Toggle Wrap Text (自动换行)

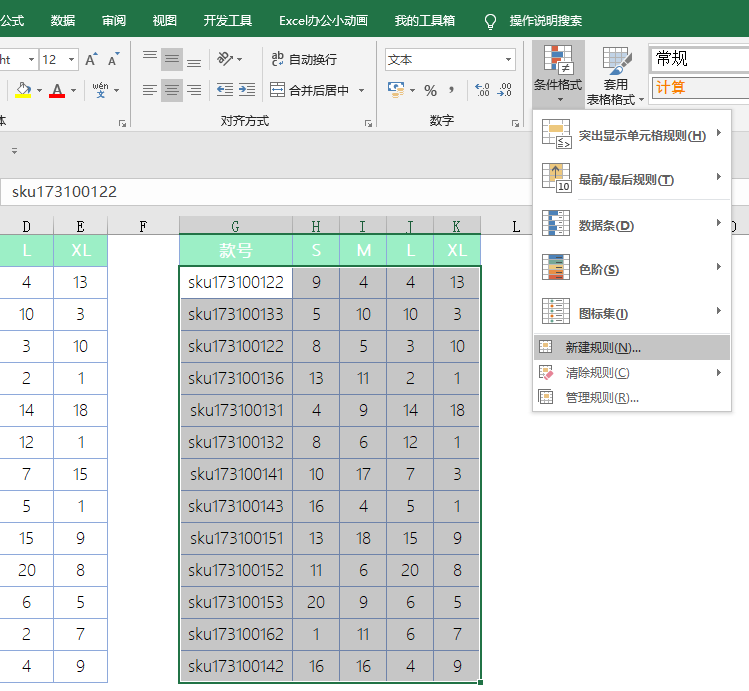tap(302, 60)
